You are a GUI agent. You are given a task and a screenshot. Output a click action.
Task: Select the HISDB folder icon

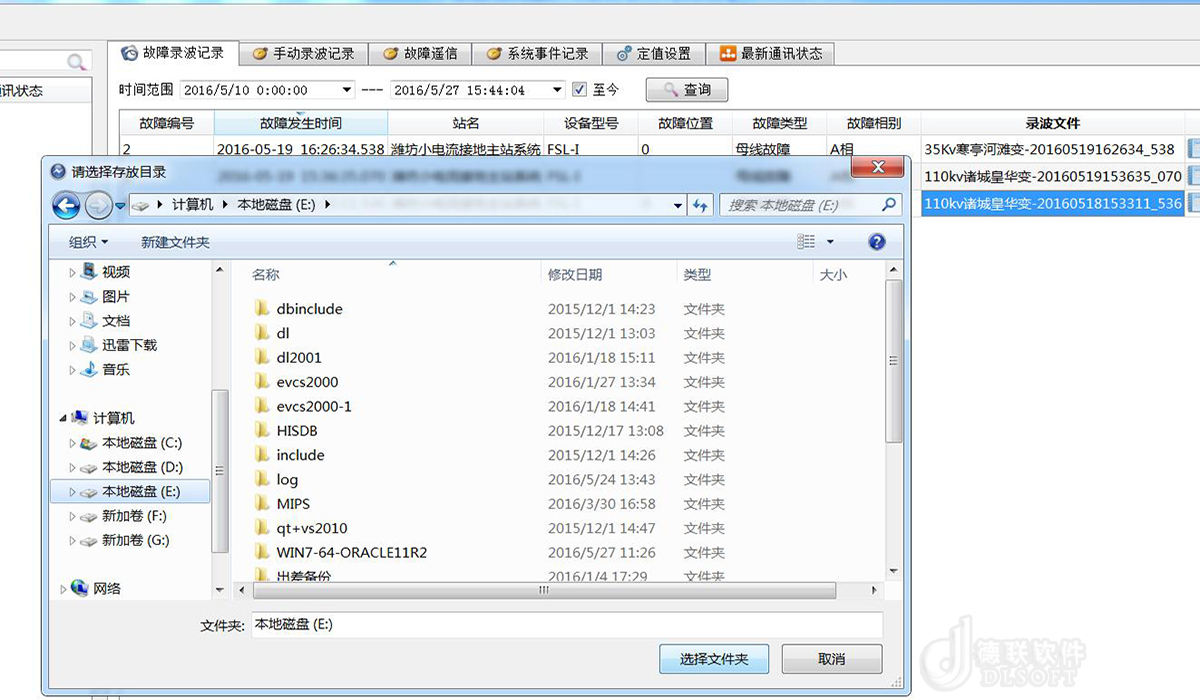coord(262,431)
